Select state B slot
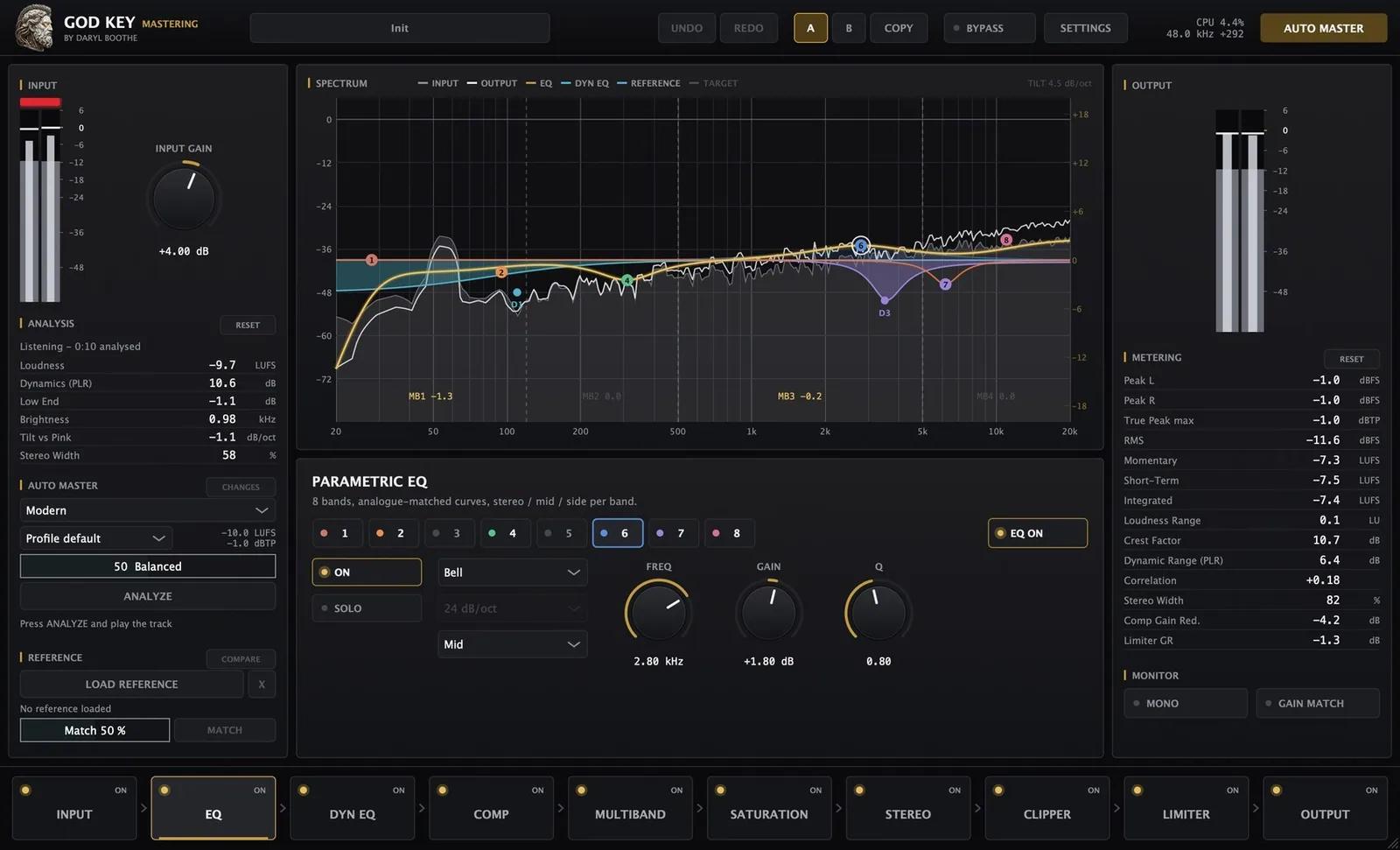Viewport: 1400px width, 850px height. pos(848,28)
